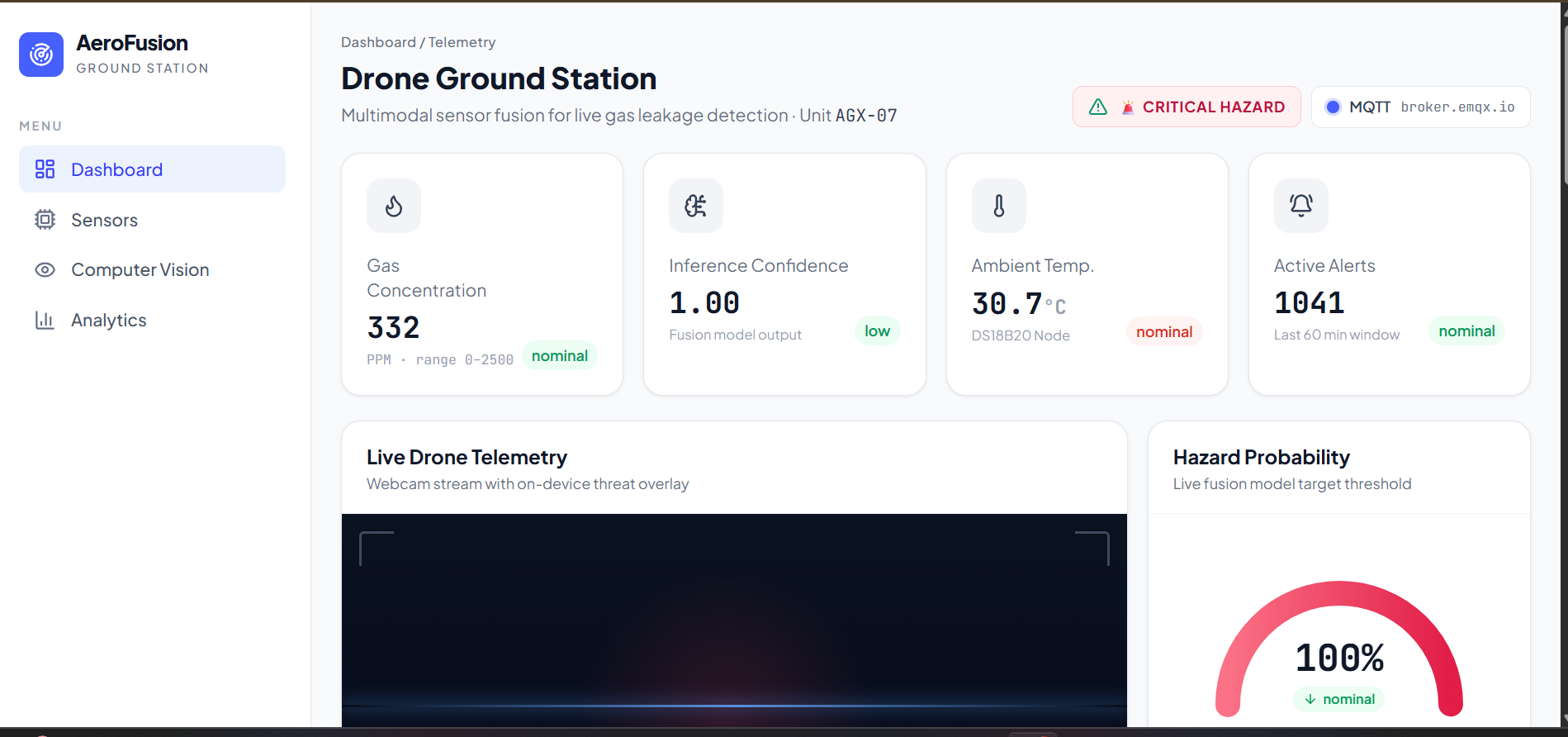Click the 332 gas concentration value
The image size is (1568, 737).
click(394, 328)
